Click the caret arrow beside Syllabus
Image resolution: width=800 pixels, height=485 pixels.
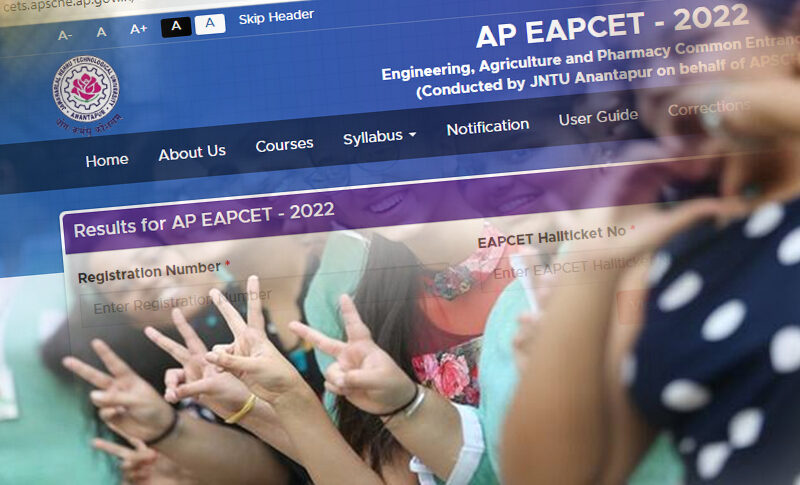tap(412, 134)
